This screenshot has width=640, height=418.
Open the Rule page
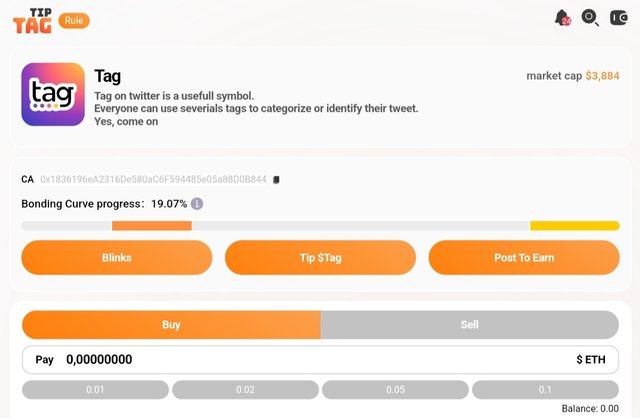point(74,20)
